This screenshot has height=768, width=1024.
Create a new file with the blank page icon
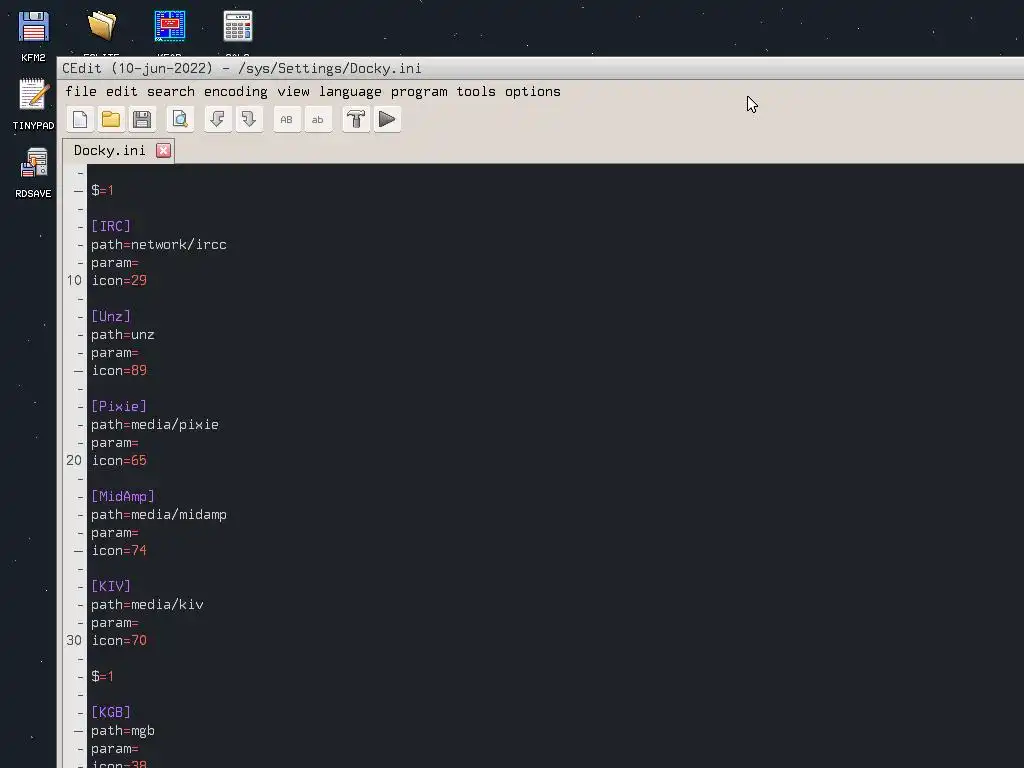coord(80,120)
